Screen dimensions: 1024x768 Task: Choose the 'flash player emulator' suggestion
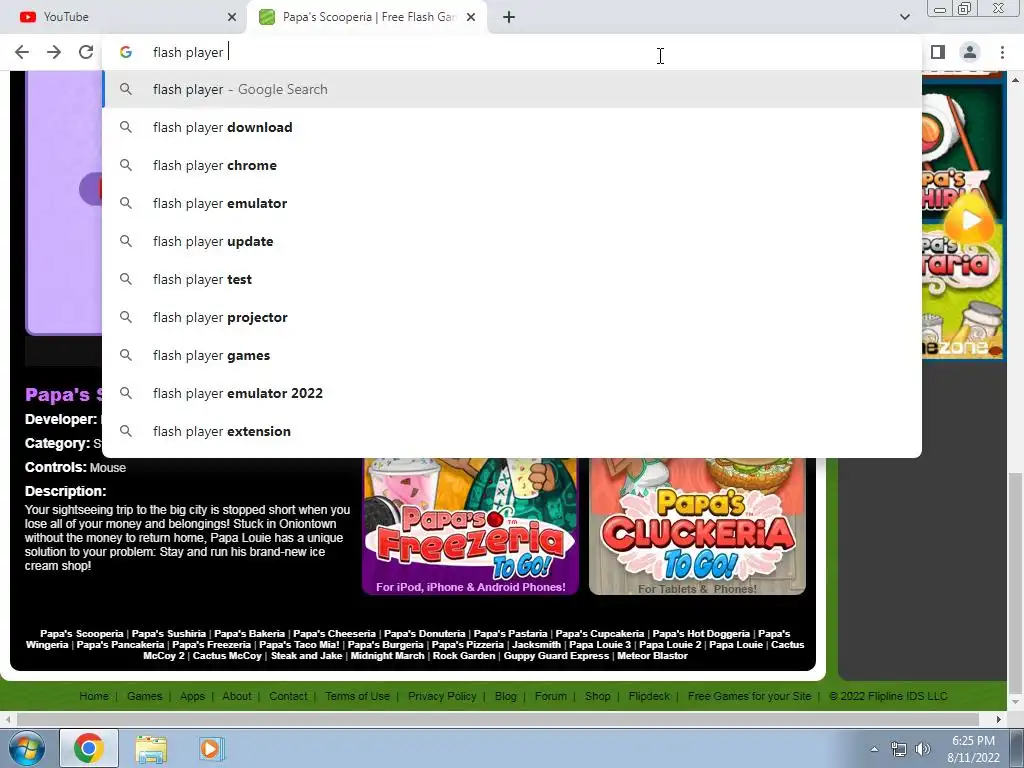pyautogui.click(x=512, y=203)
